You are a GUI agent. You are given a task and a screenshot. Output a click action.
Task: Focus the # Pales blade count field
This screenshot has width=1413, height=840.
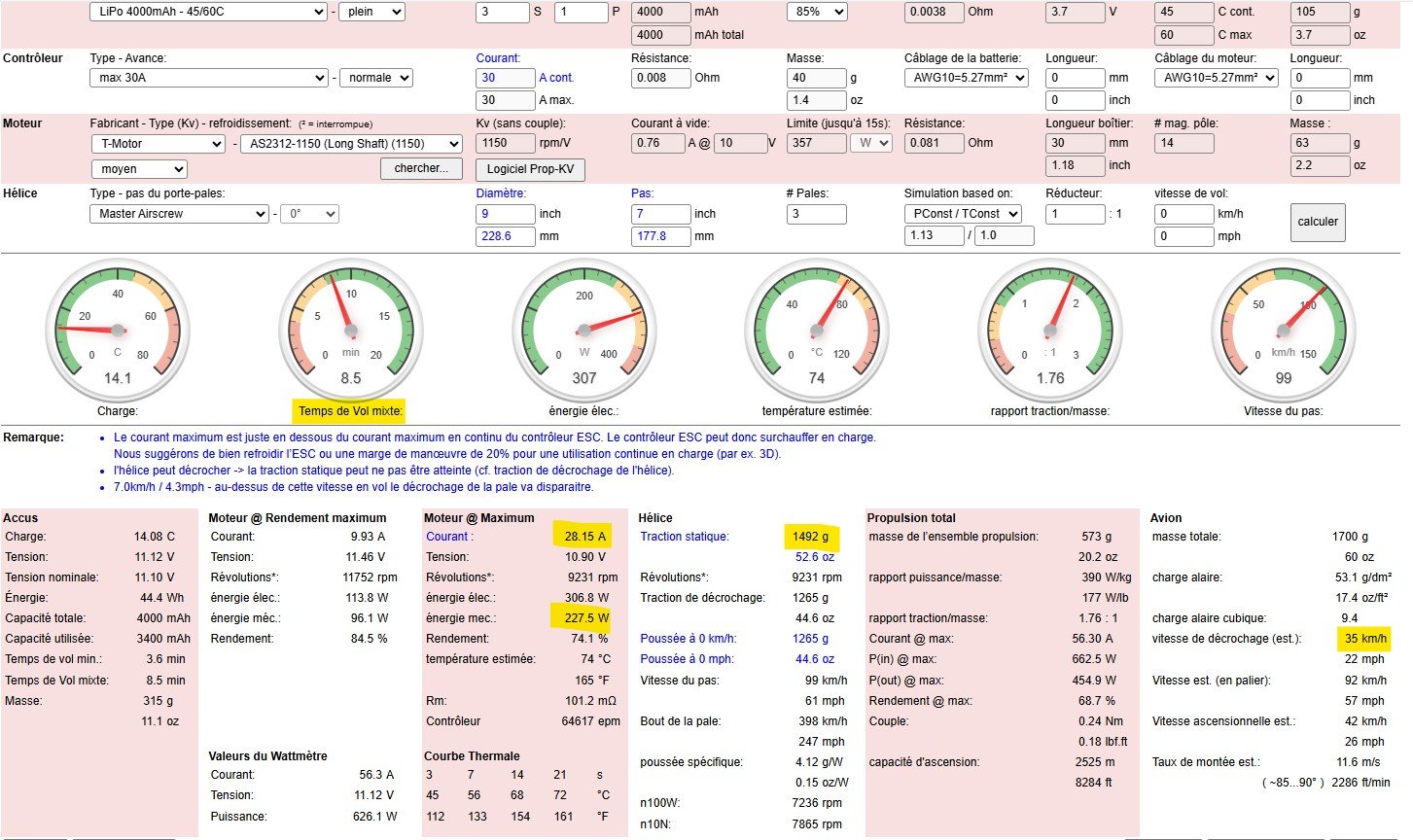click(816, 214)
